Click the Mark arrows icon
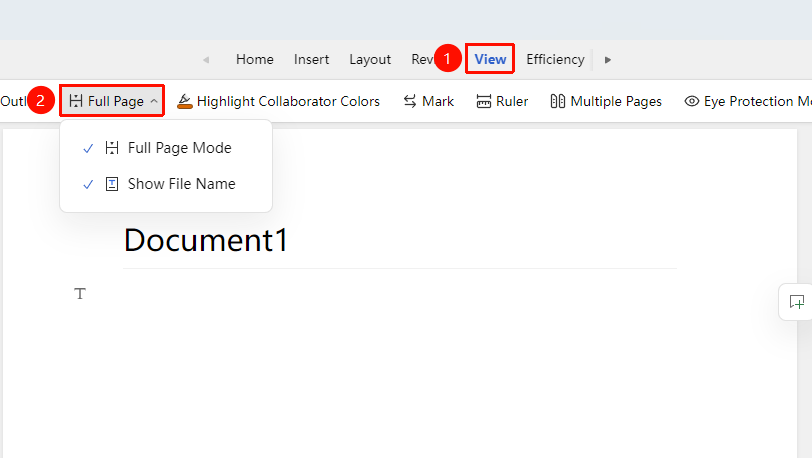Viewport: 812px width, 458px height. 410,101
